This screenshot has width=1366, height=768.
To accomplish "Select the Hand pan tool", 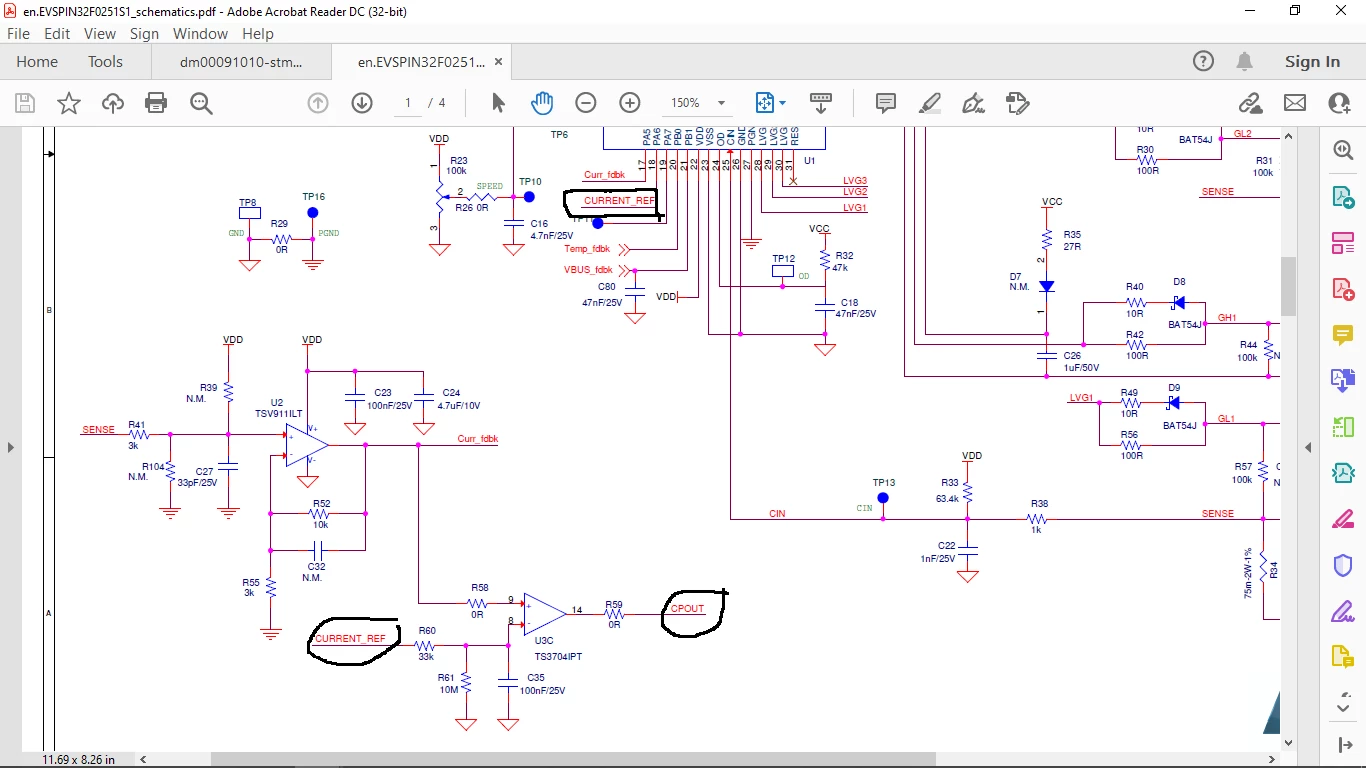I will [542, 103].
